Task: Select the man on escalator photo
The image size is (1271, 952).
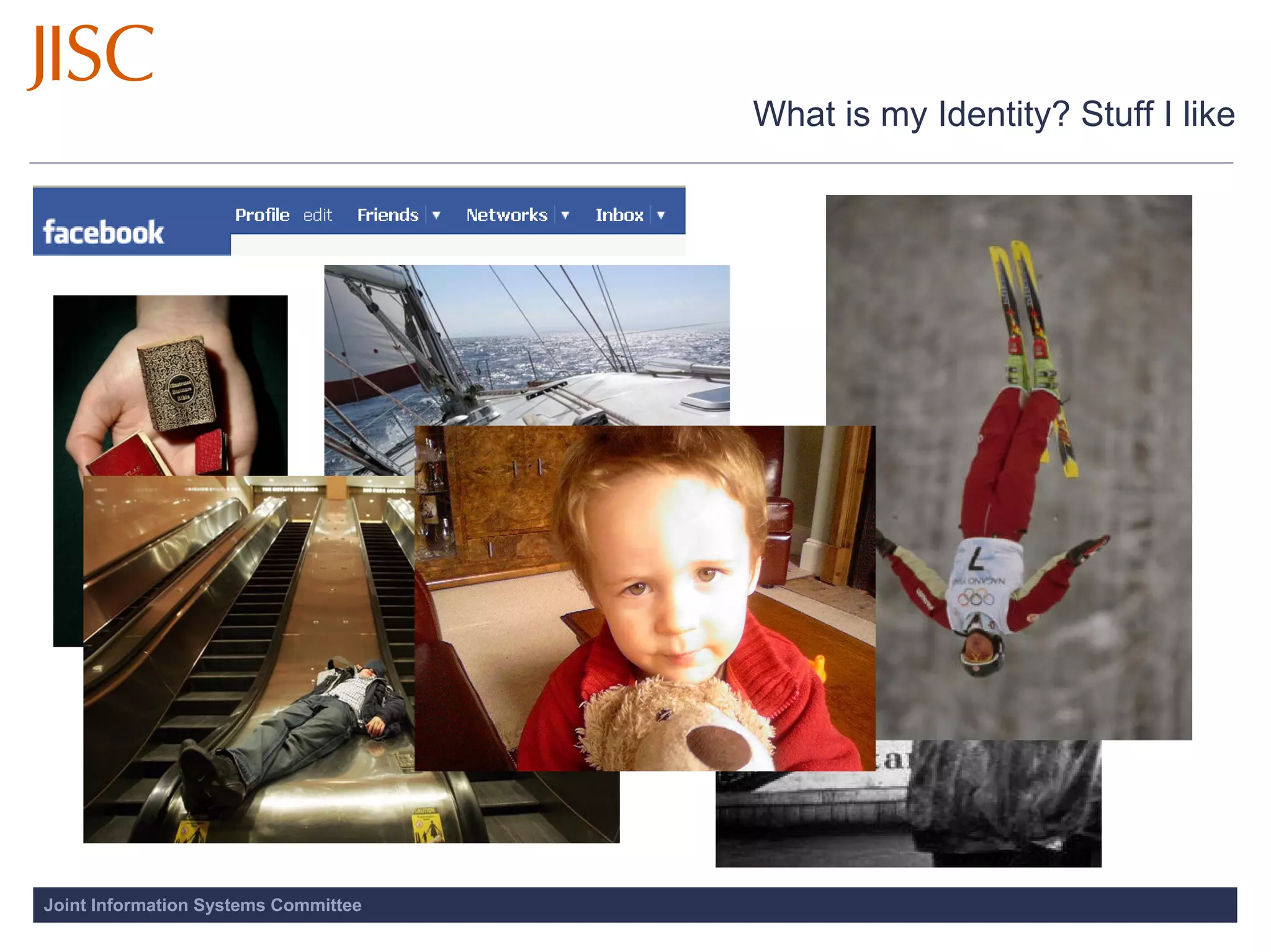Action: [x=248, y=659]
